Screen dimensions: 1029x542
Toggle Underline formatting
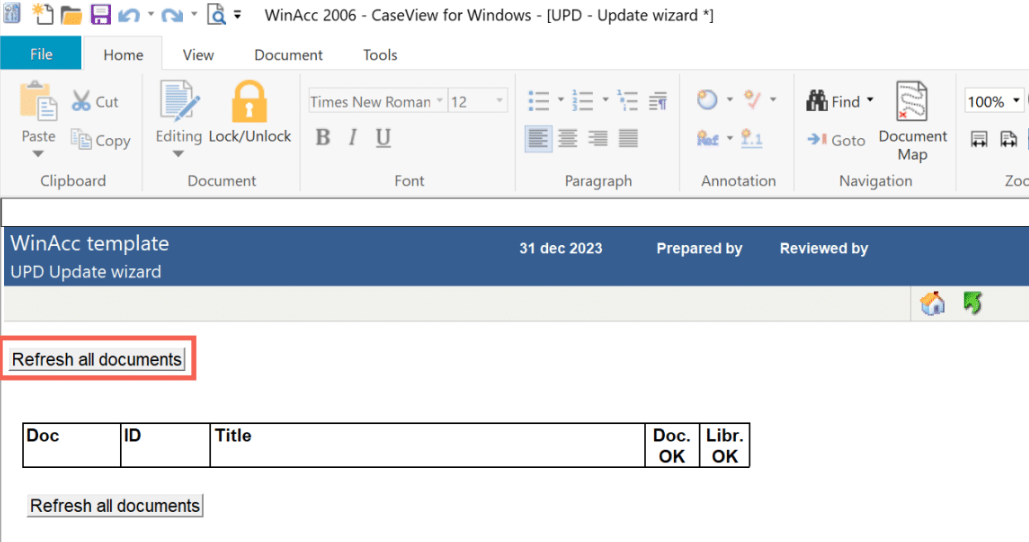click(383, 138)
